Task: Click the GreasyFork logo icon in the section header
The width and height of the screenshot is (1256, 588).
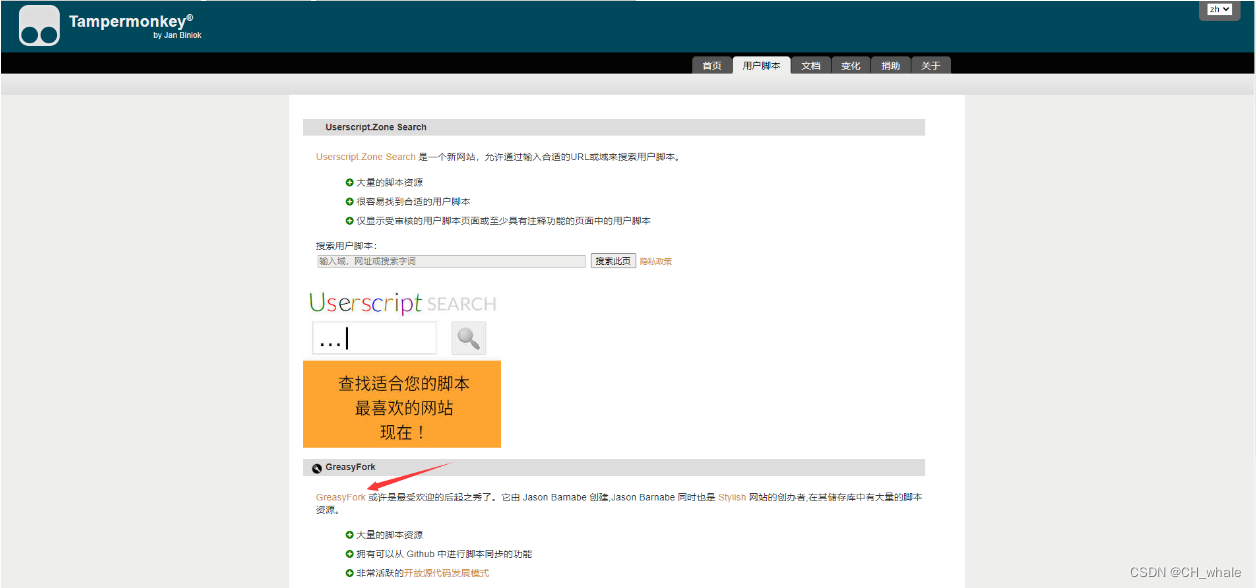Action: pos(316,467)
